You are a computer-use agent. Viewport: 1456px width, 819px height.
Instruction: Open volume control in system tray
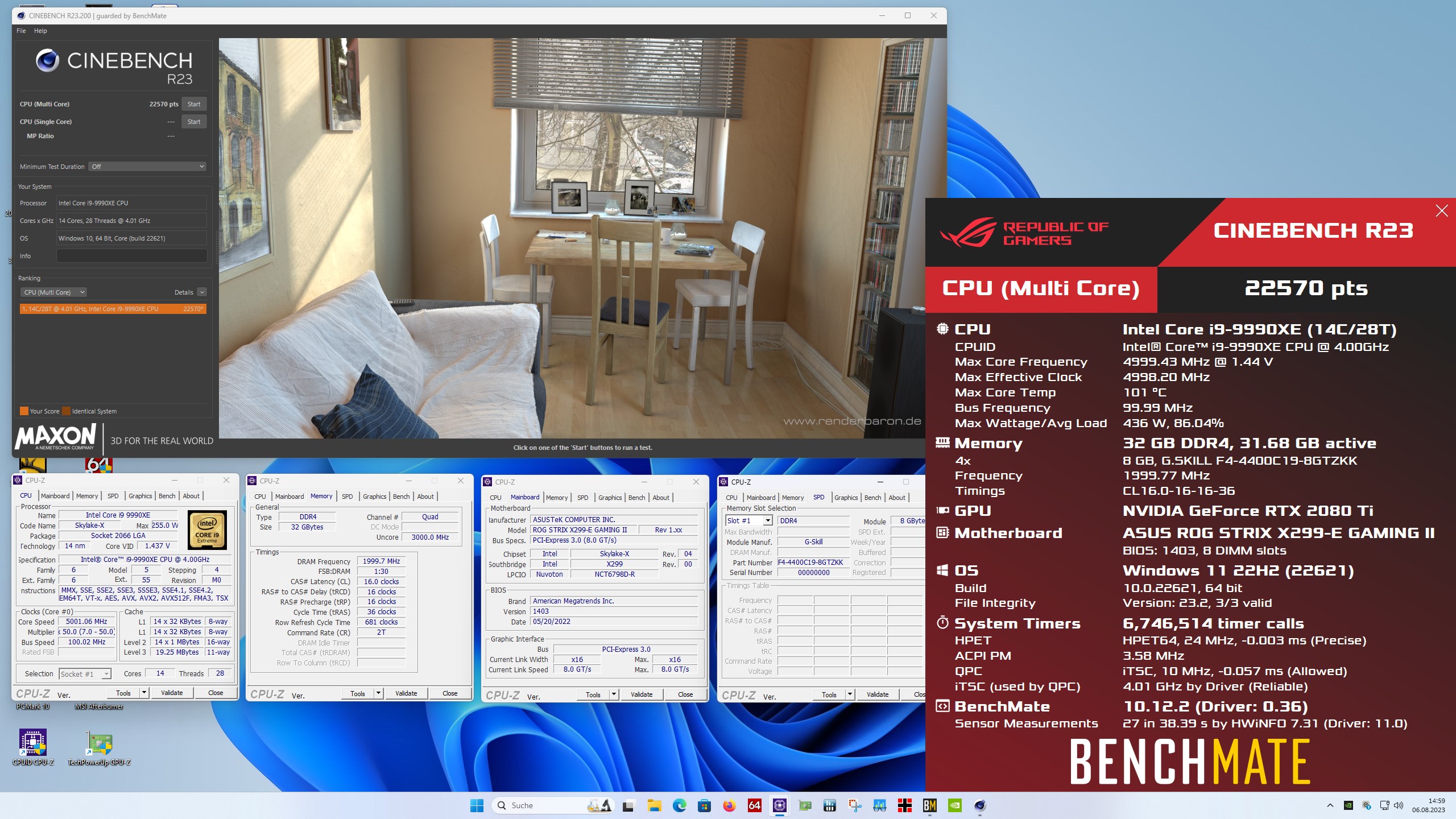1399,805
